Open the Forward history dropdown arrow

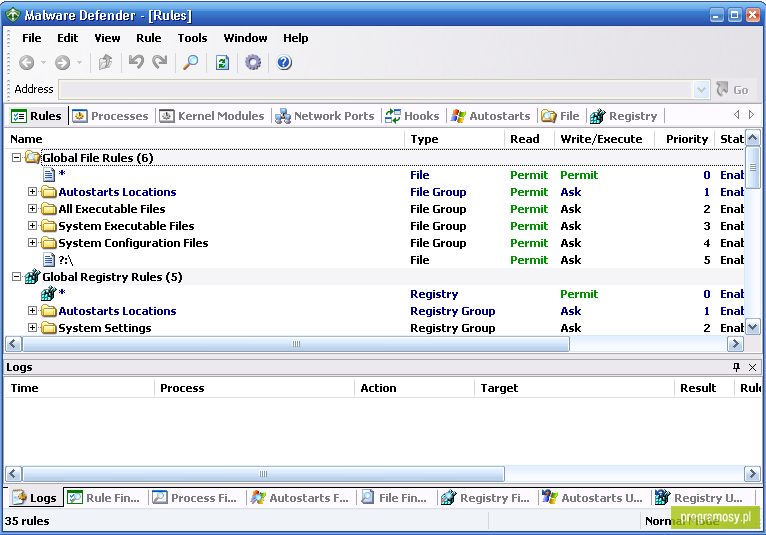click(x=79, y=63)
